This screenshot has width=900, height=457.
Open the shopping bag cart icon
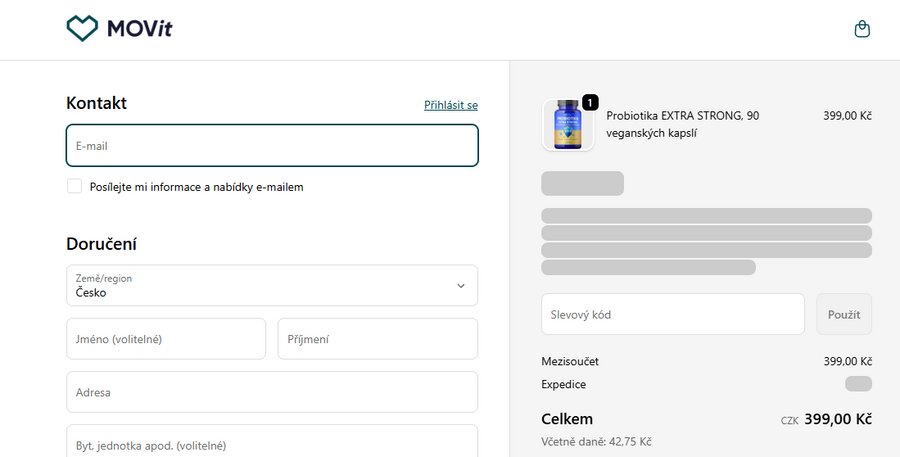click(x=862, y=30)
